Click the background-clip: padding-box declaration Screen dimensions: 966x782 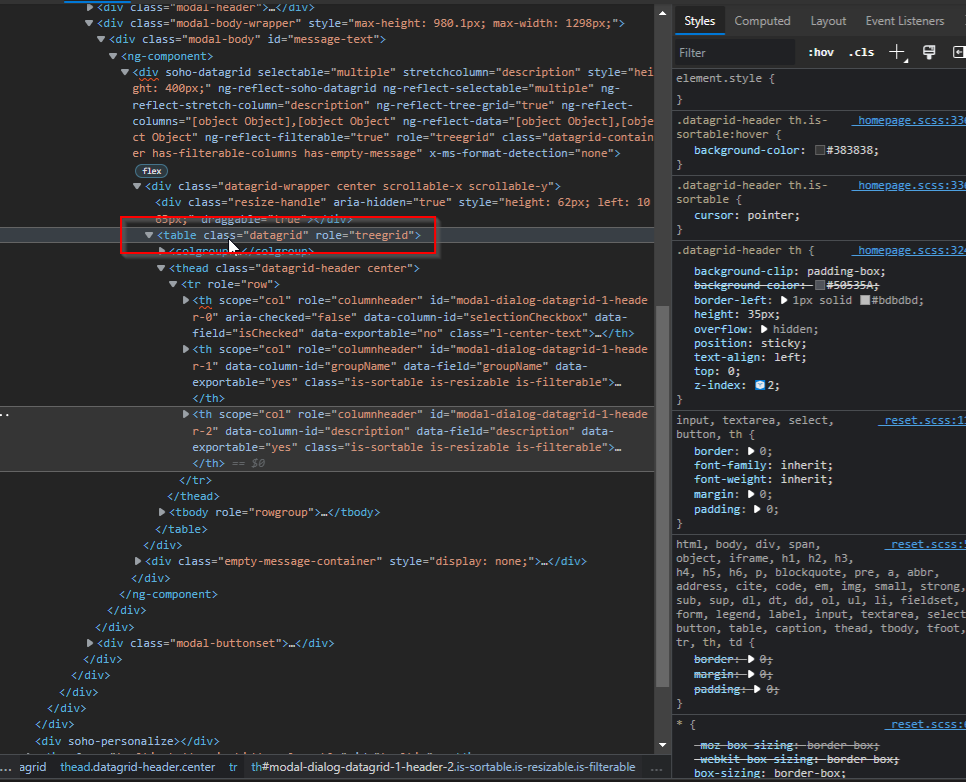[790, 272]
